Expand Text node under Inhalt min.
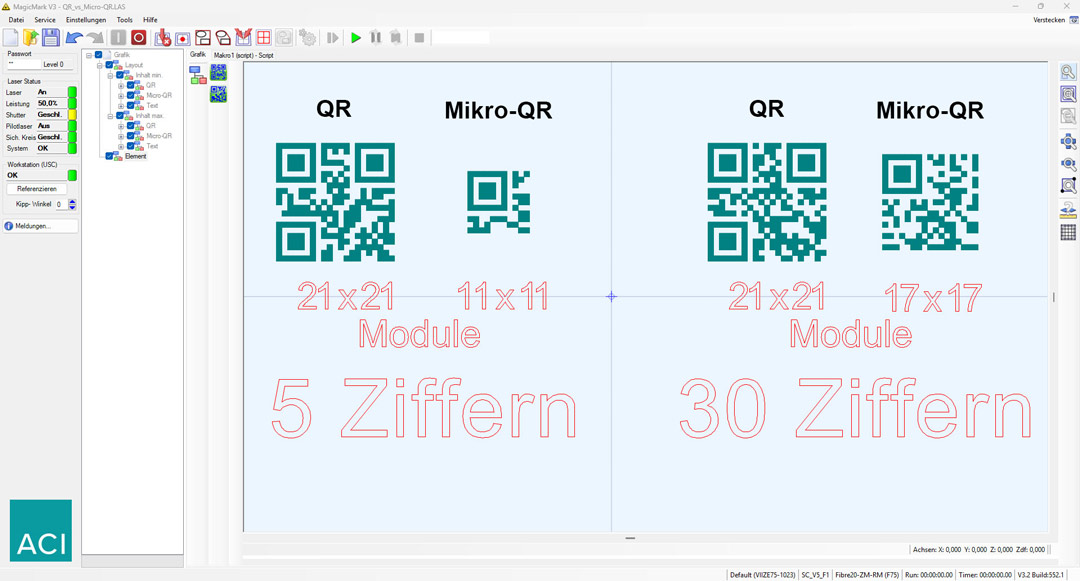 pos(121,106)
